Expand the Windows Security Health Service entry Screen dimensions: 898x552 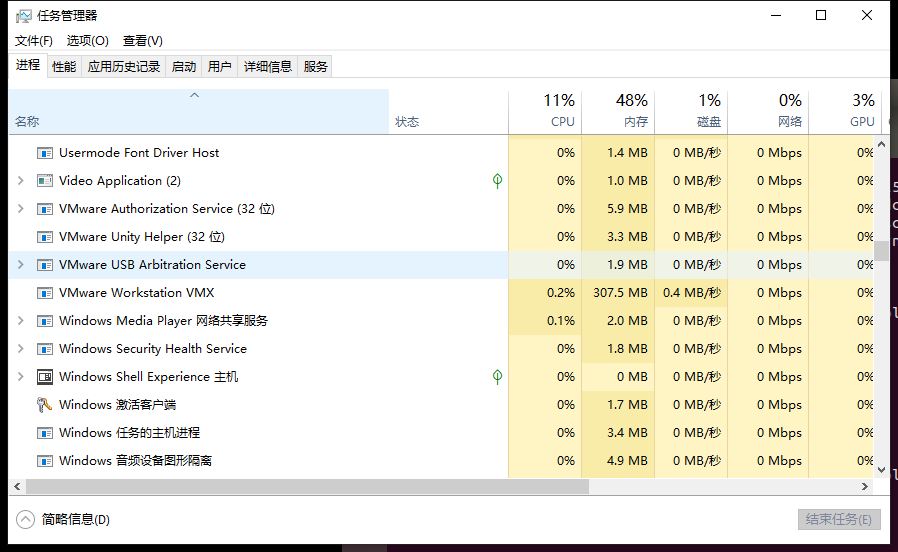(21, 349)
